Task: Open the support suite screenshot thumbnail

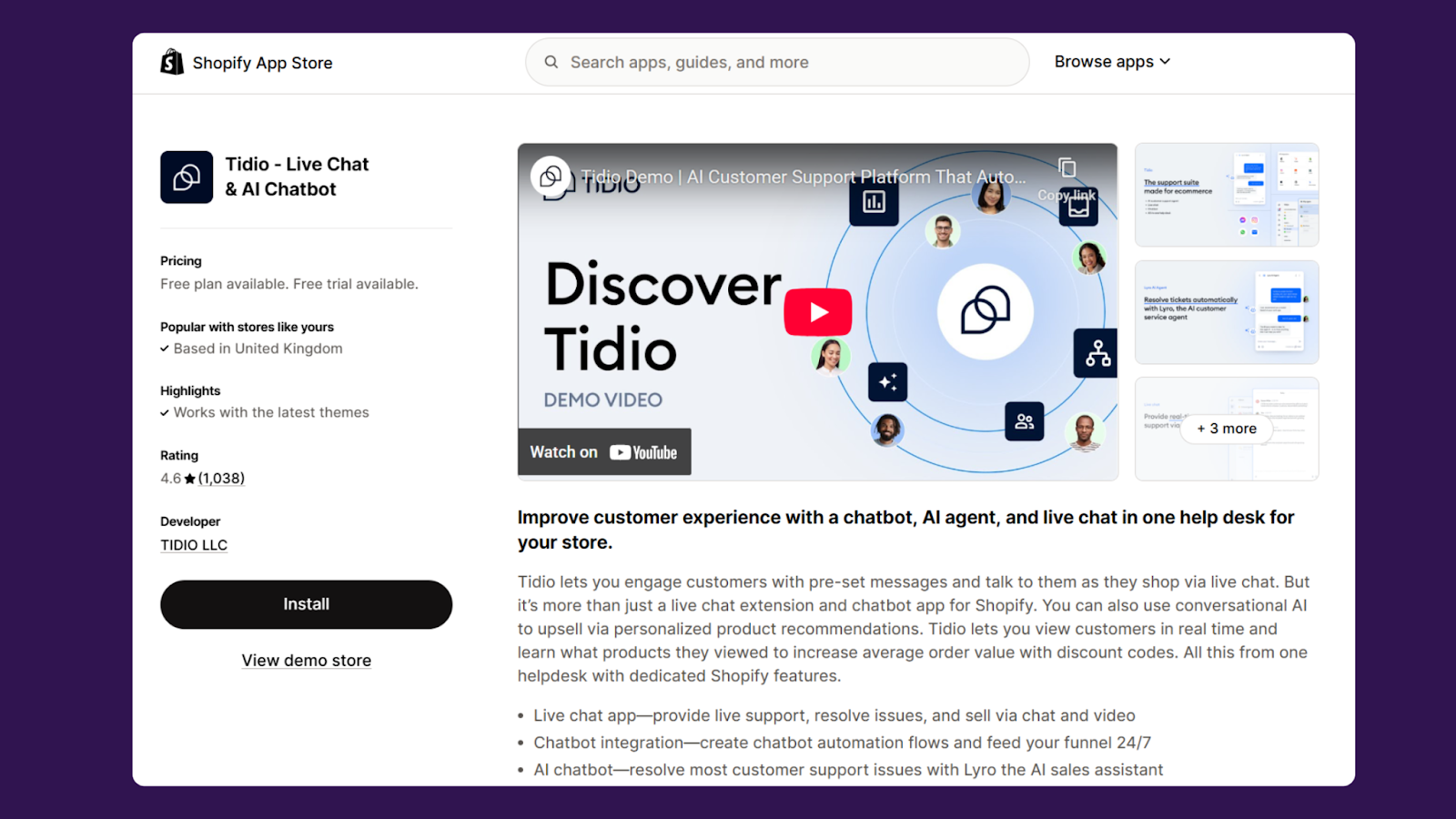Action: (x=1226, y=195)
